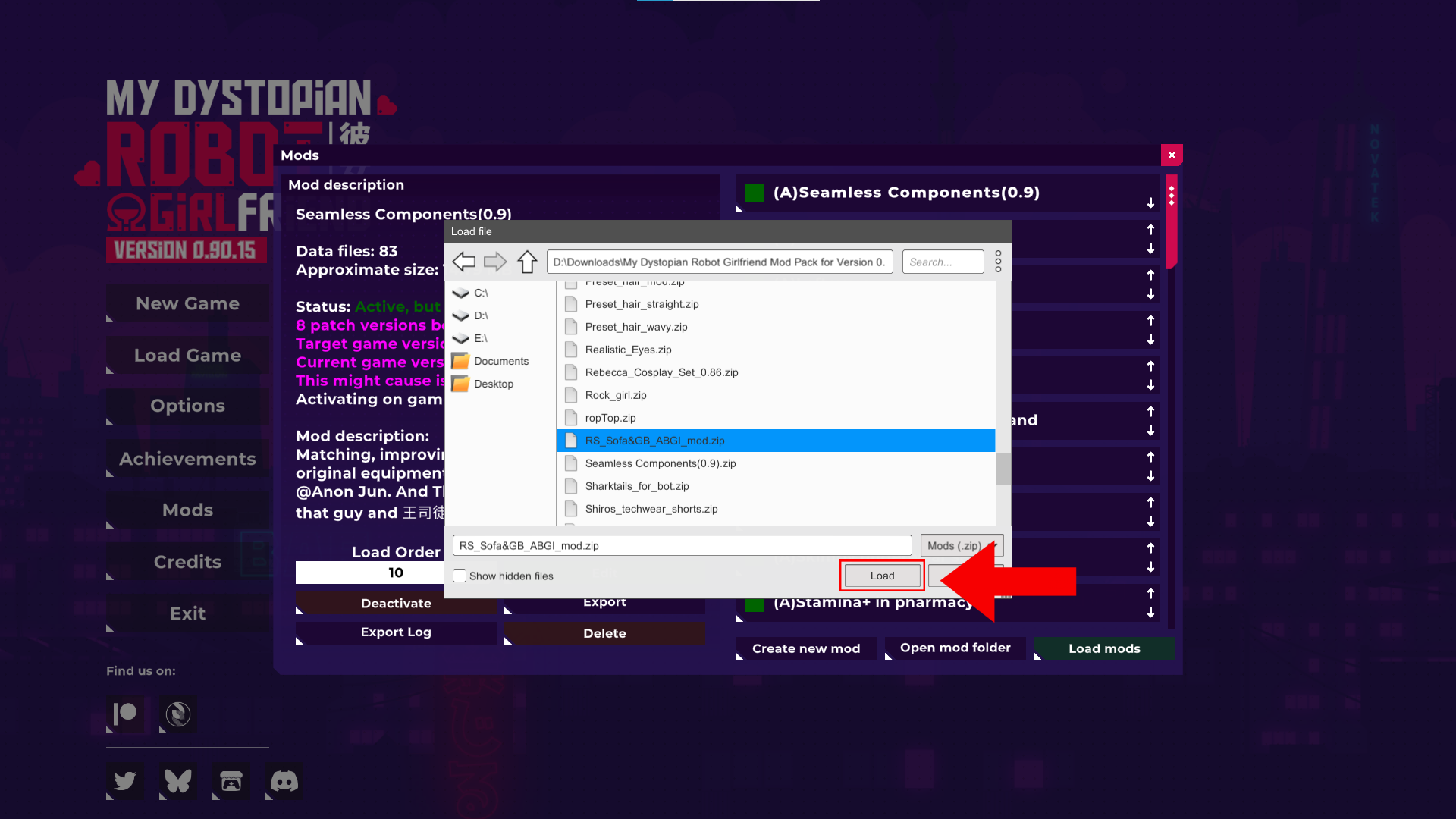1456x819 pixels.
Task: Select Realistic_Eyes.zip file
Action: 776,350
